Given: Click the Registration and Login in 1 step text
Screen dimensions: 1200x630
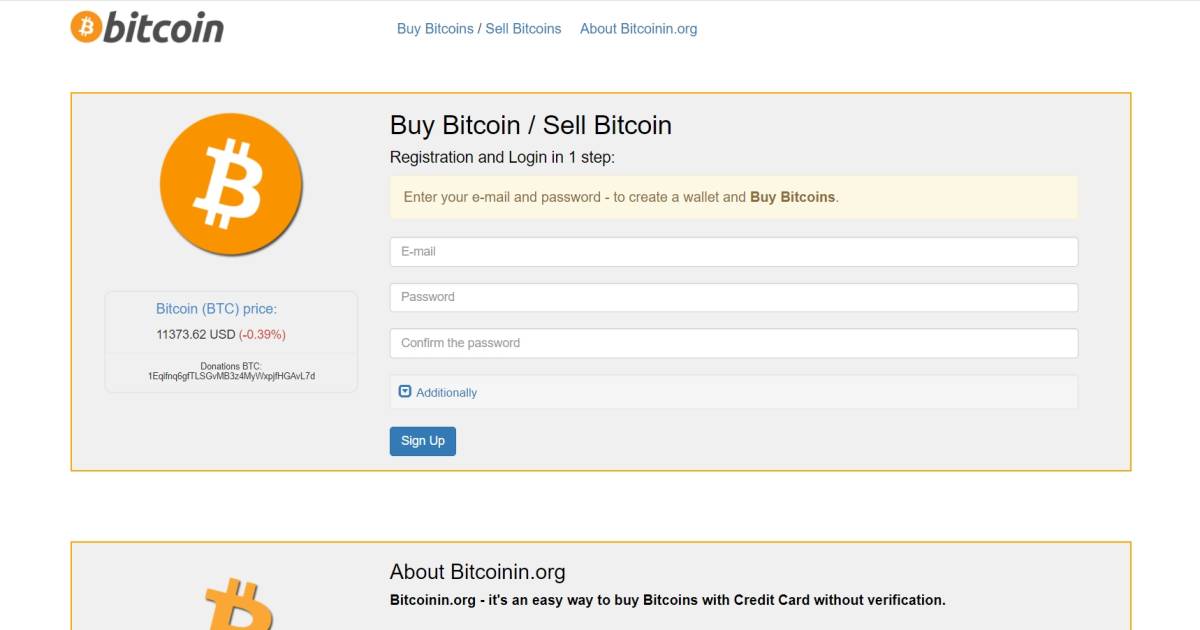Looking at the screenshot, I should [502, 157].
